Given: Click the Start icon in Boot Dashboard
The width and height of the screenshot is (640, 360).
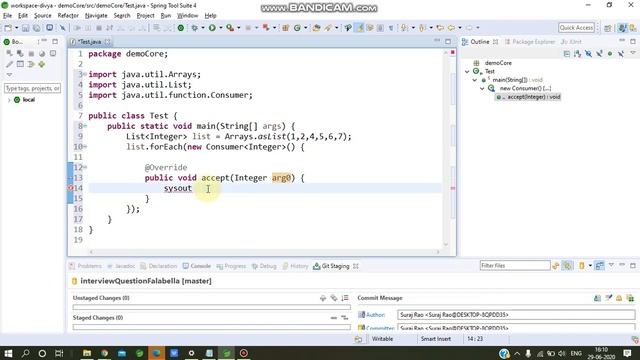Looking at the screenshot, I should point(9,53).
